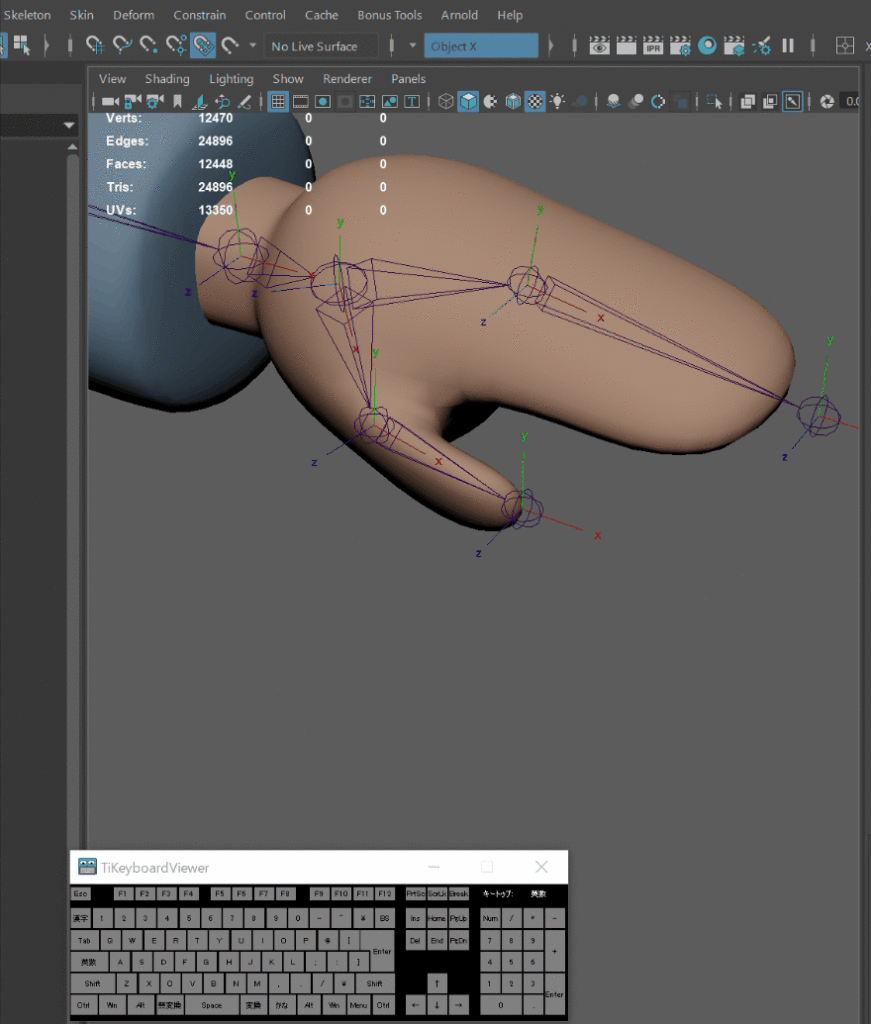The width and height of the screenshot is (871, 1024).
Task: Open the Light Editor icon
Action: [761, 45]
